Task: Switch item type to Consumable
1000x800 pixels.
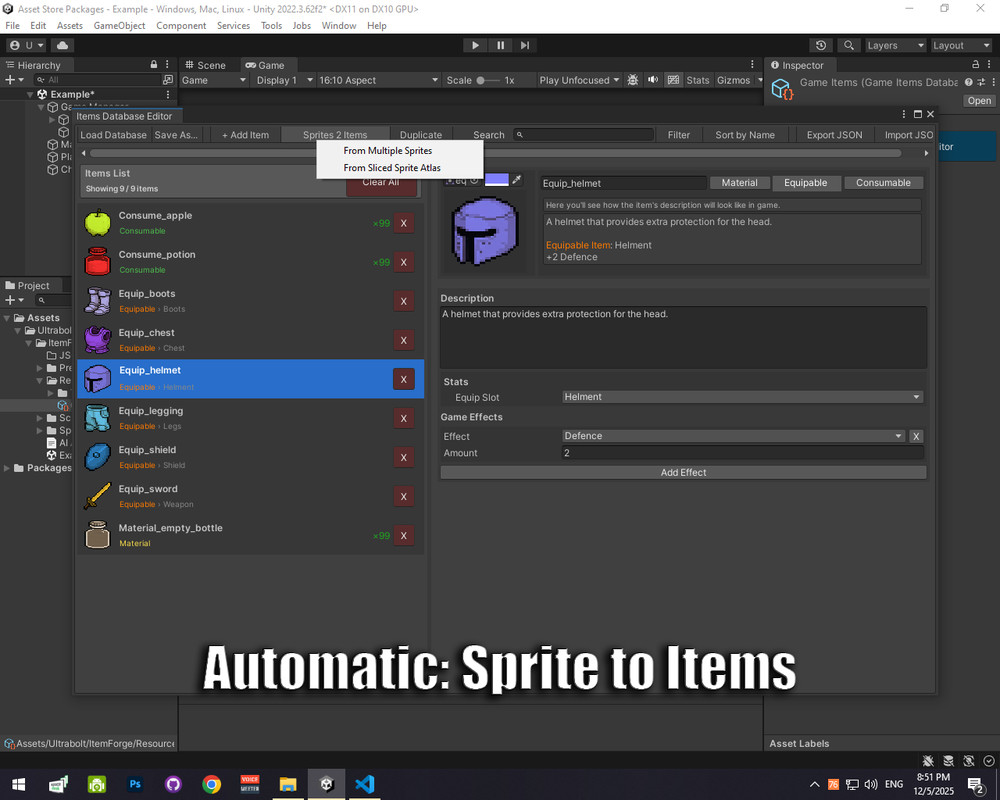Action: [x=884, y=183]
